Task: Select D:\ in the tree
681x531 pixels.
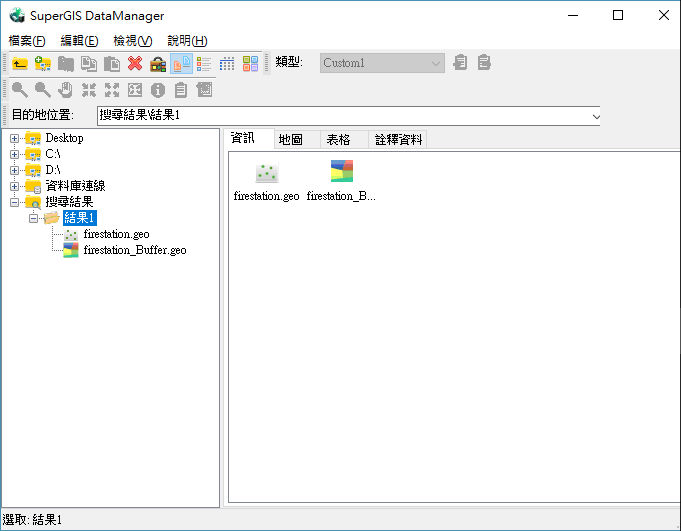Action: (53, 170)
